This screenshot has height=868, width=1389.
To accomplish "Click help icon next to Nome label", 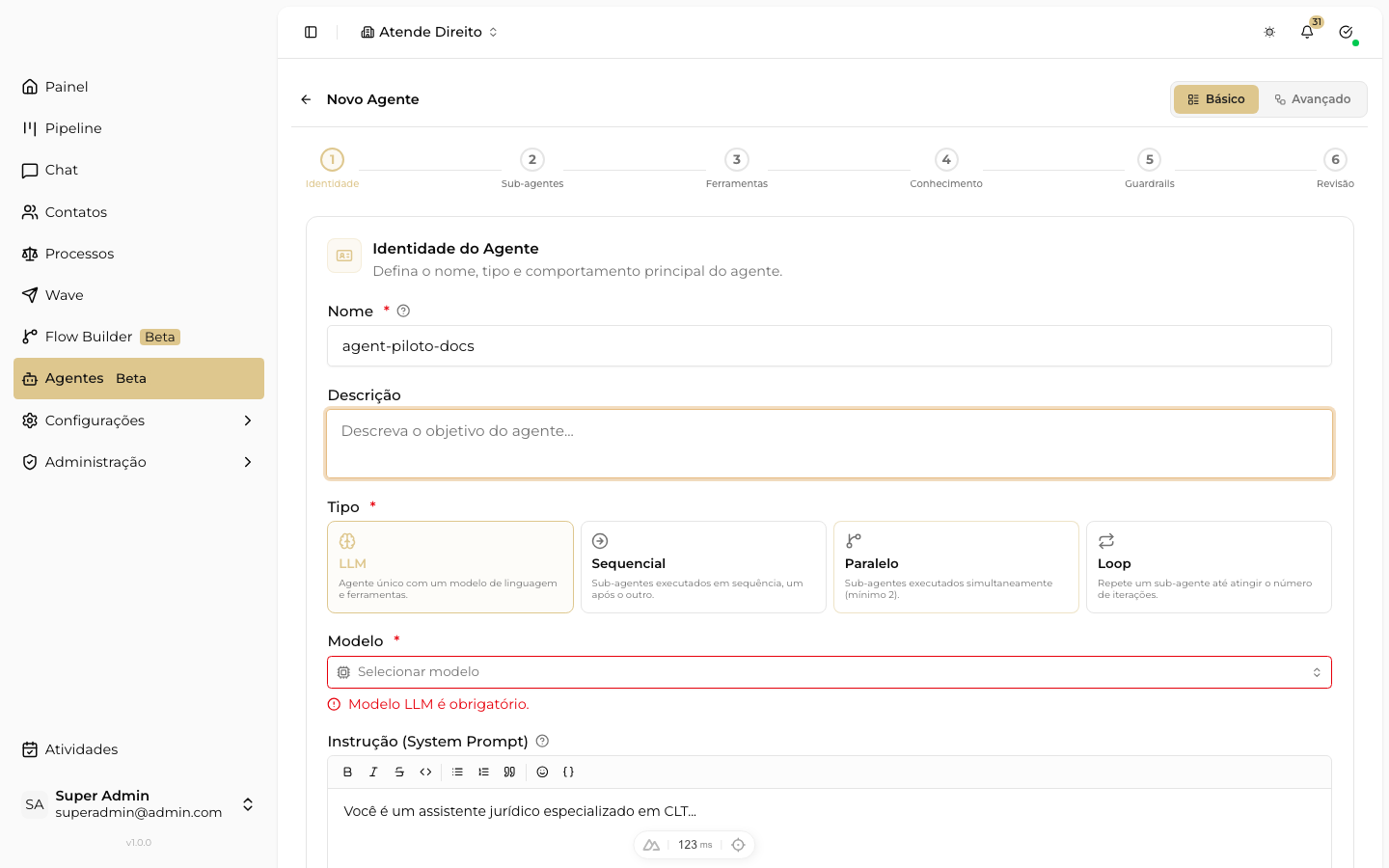I will point(403,311).
